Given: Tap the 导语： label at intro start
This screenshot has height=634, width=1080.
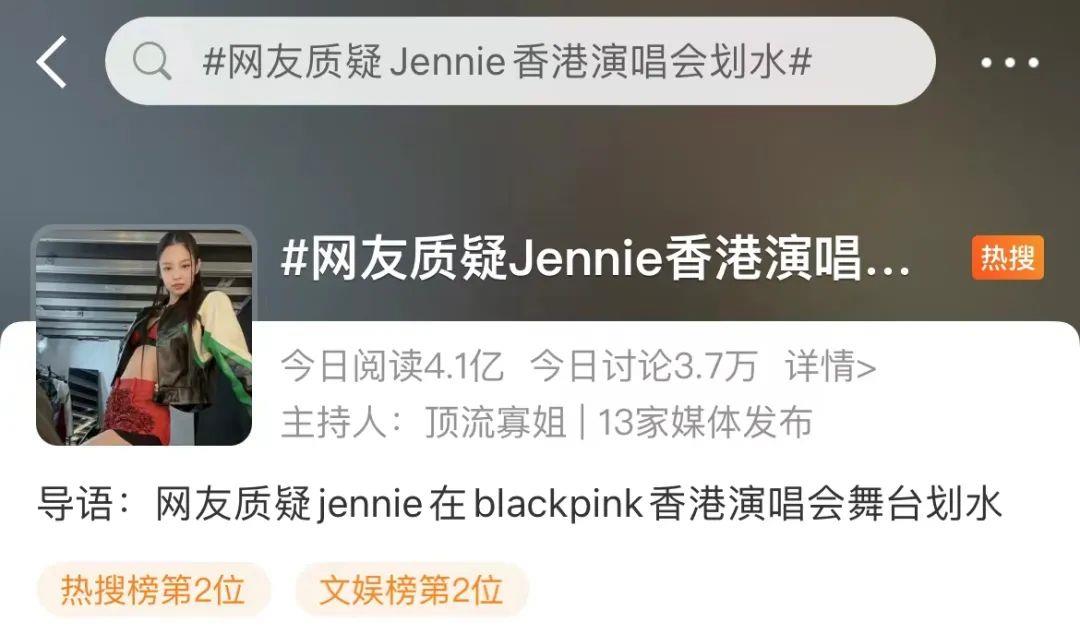Looking at the screenshot, I should click(84, 504).
